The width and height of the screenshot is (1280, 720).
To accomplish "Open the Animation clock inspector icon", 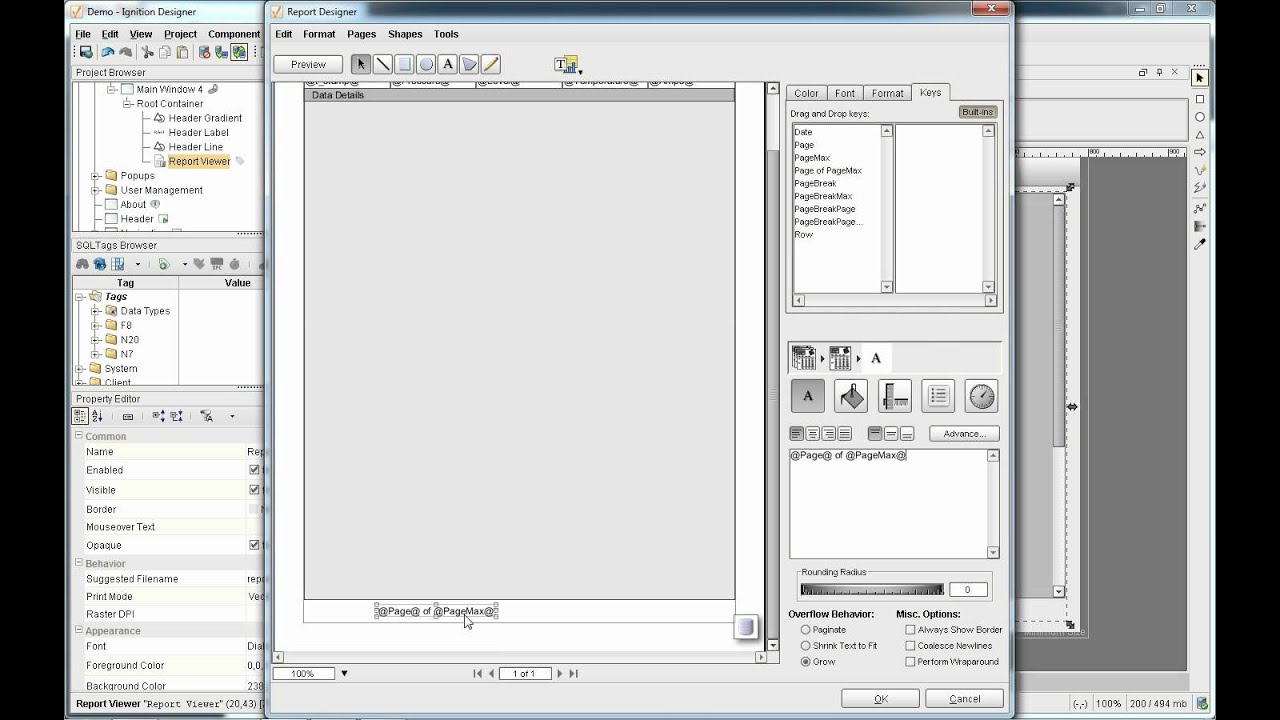I will 981,396.
